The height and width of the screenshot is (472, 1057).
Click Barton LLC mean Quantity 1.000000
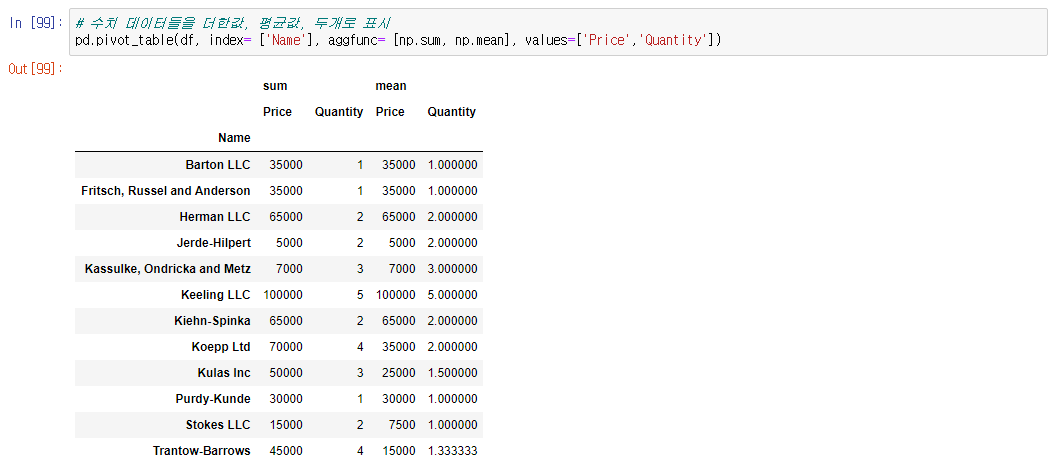[x=452, y=165]
